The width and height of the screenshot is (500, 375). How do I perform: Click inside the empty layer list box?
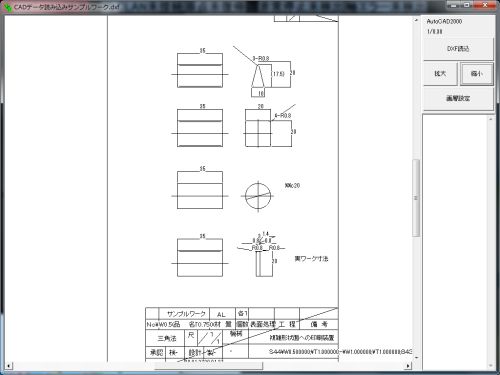[455, 242]
